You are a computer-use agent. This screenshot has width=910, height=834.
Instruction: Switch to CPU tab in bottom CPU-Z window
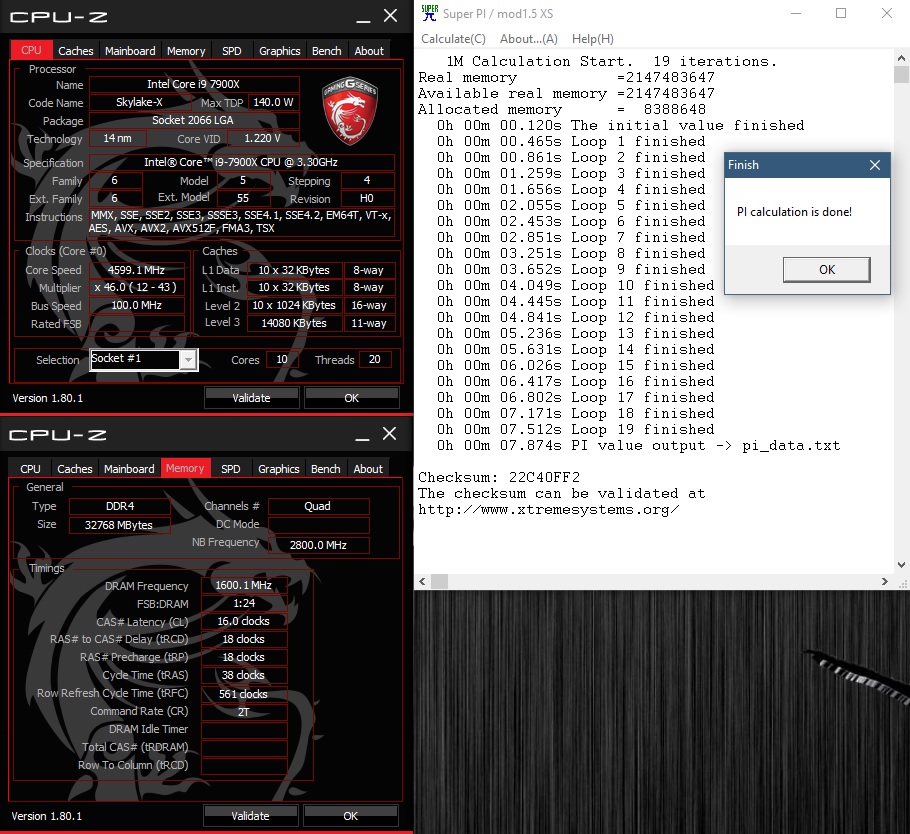30,468
